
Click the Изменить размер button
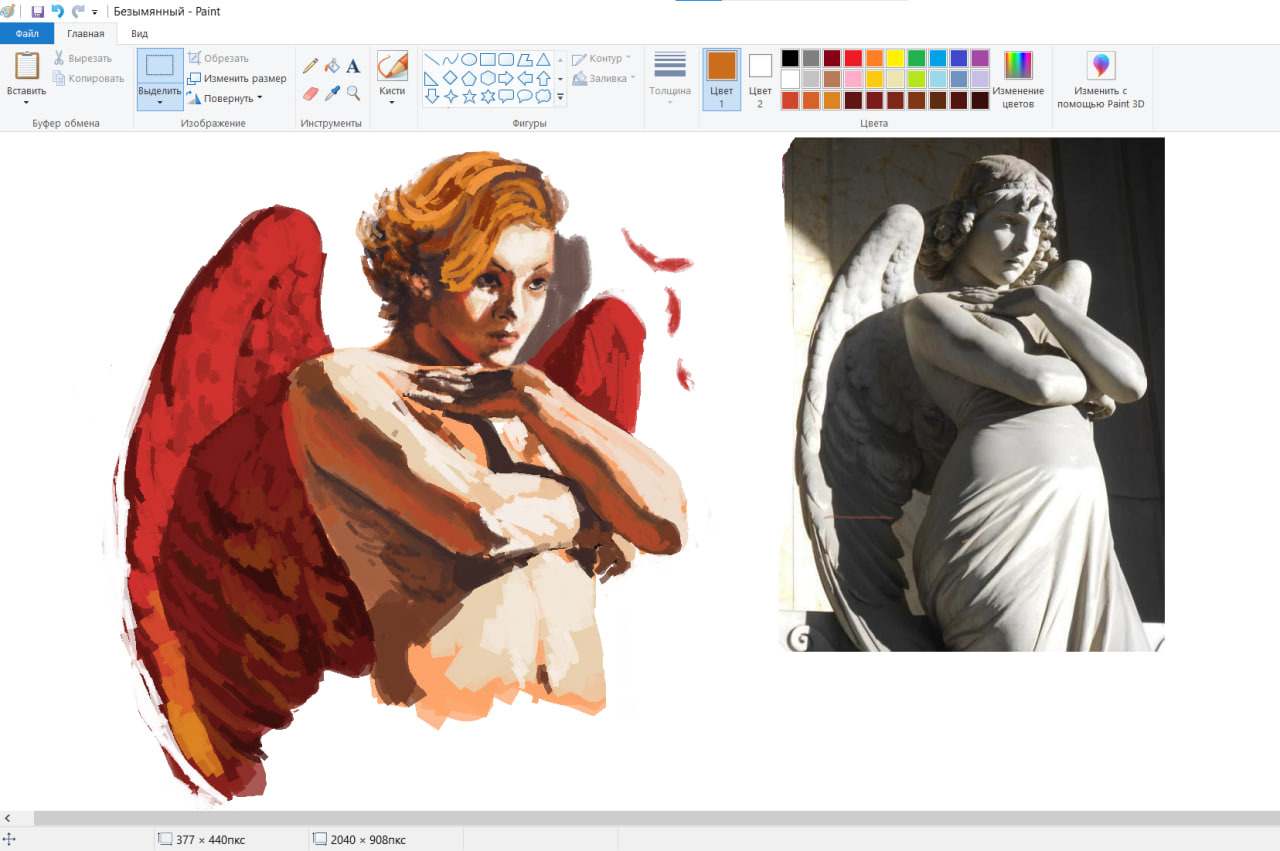click(237, 78)
